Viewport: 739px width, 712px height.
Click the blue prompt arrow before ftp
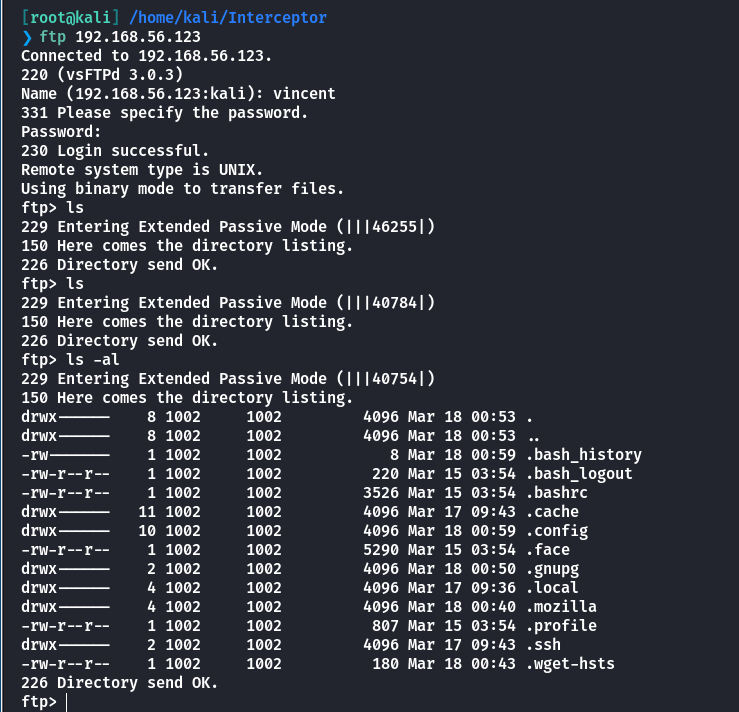coord(27,37)
